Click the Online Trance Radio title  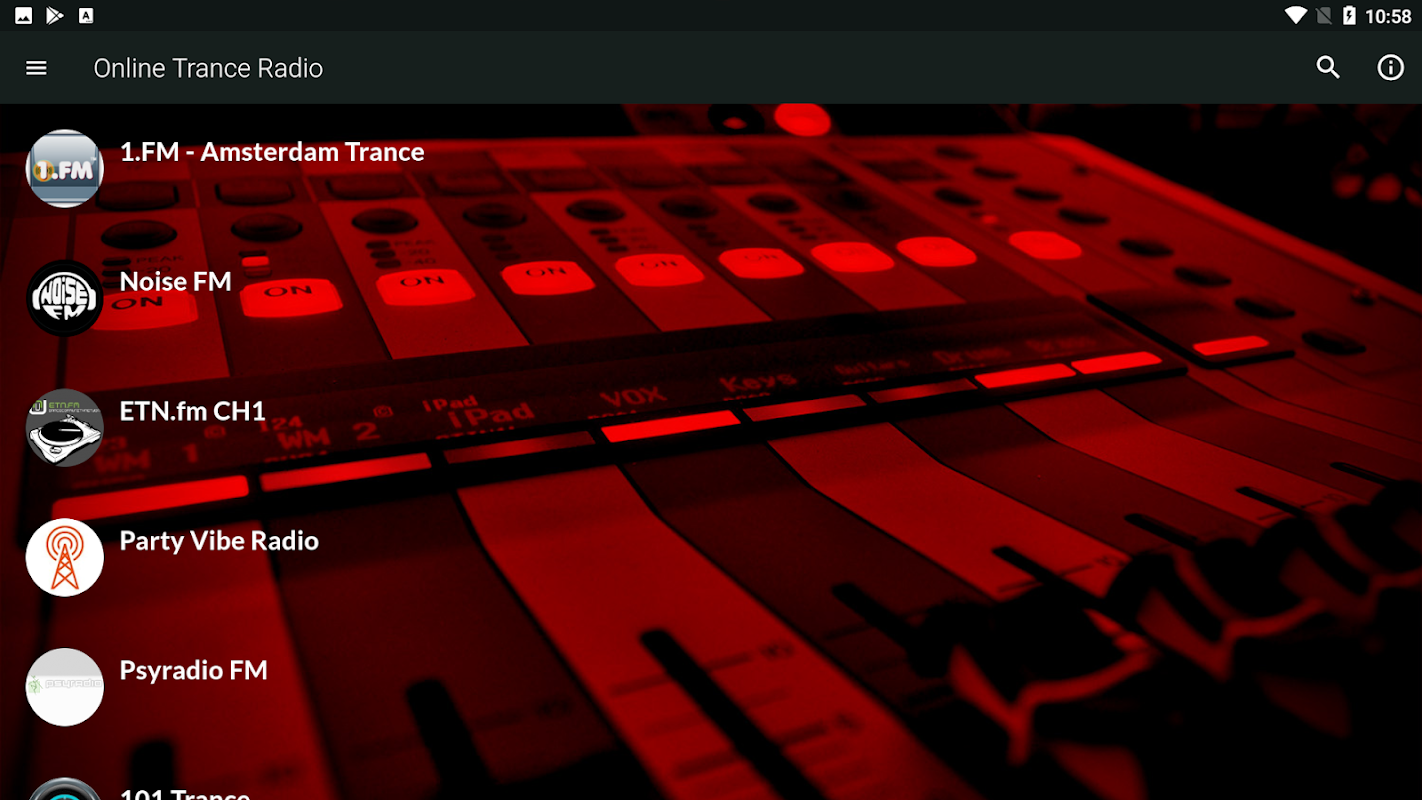coord(208,68)
